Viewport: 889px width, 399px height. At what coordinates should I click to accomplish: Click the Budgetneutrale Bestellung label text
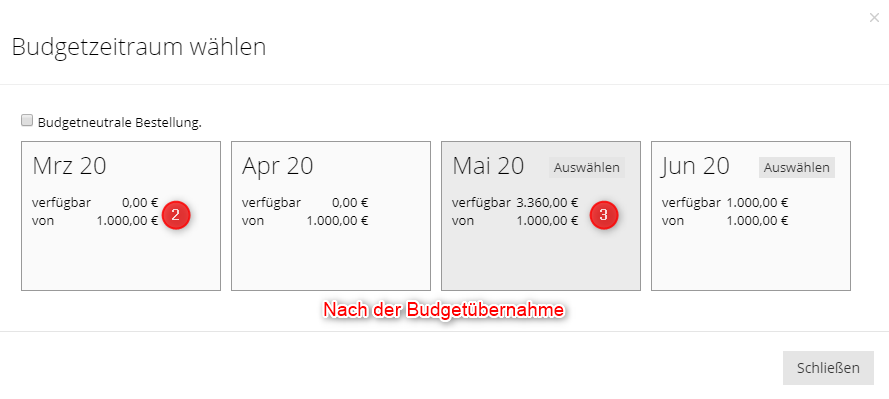click(120, 122)
